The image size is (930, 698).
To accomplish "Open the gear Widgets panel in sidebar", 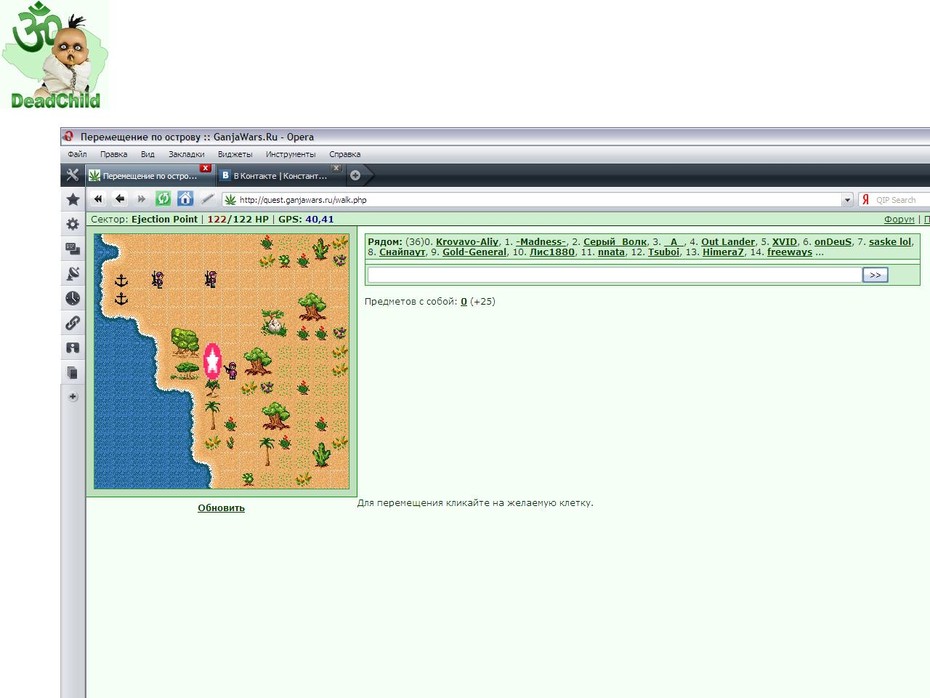I will tap(73, 224).
